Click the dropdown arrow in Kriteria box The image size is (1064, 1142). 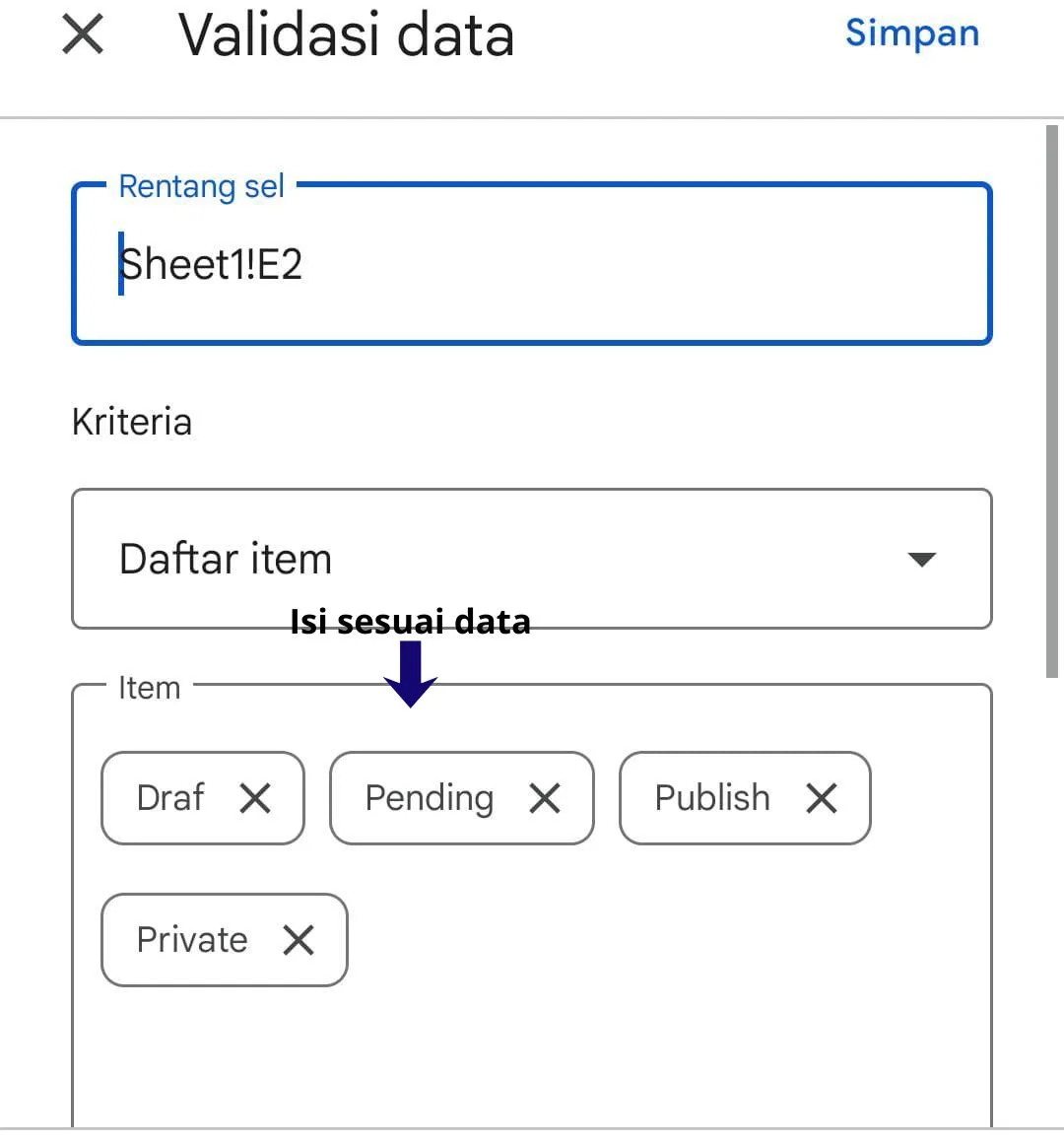pos(921,560)
